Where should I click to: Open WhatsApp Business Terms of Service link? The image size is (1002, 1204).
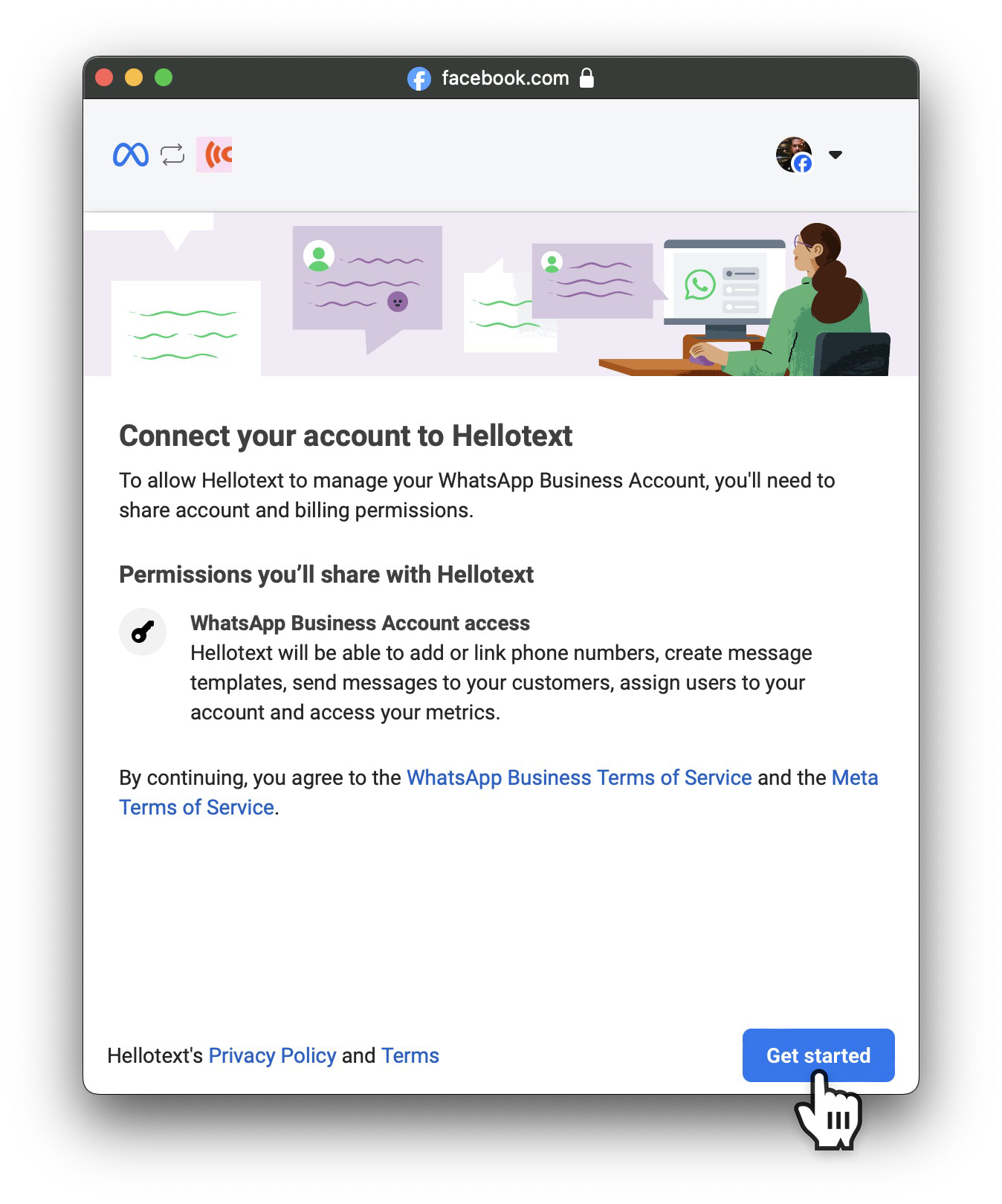(579, 777)
